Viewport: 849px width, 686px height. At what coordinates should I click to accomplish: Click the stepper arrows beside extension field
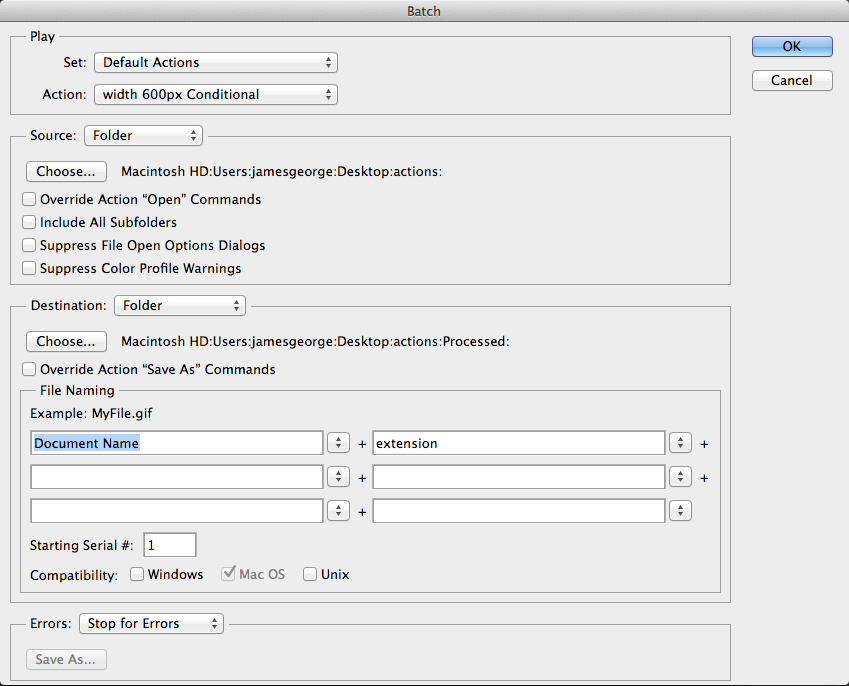pos(681,443)
